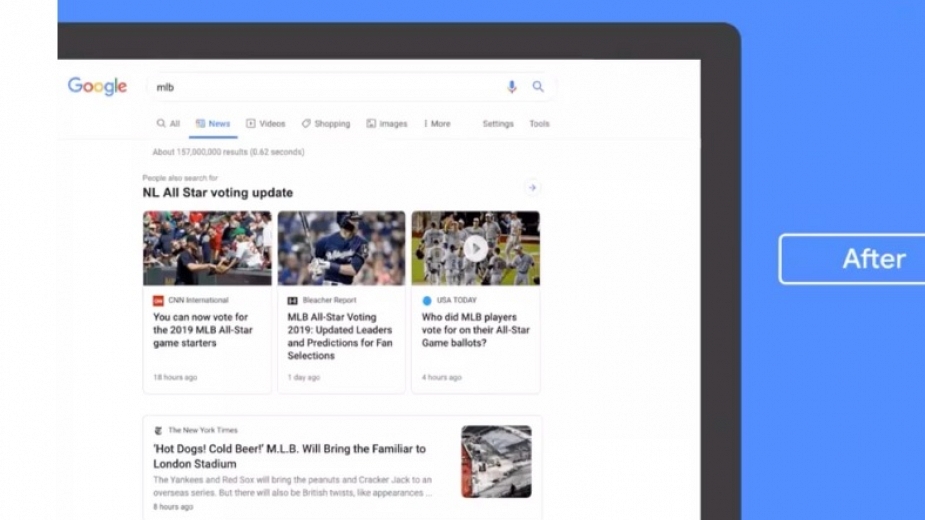925x520 pixels.
Task: Click '18 hours ago' timestamp on CNN card
Action: point(175,377)
